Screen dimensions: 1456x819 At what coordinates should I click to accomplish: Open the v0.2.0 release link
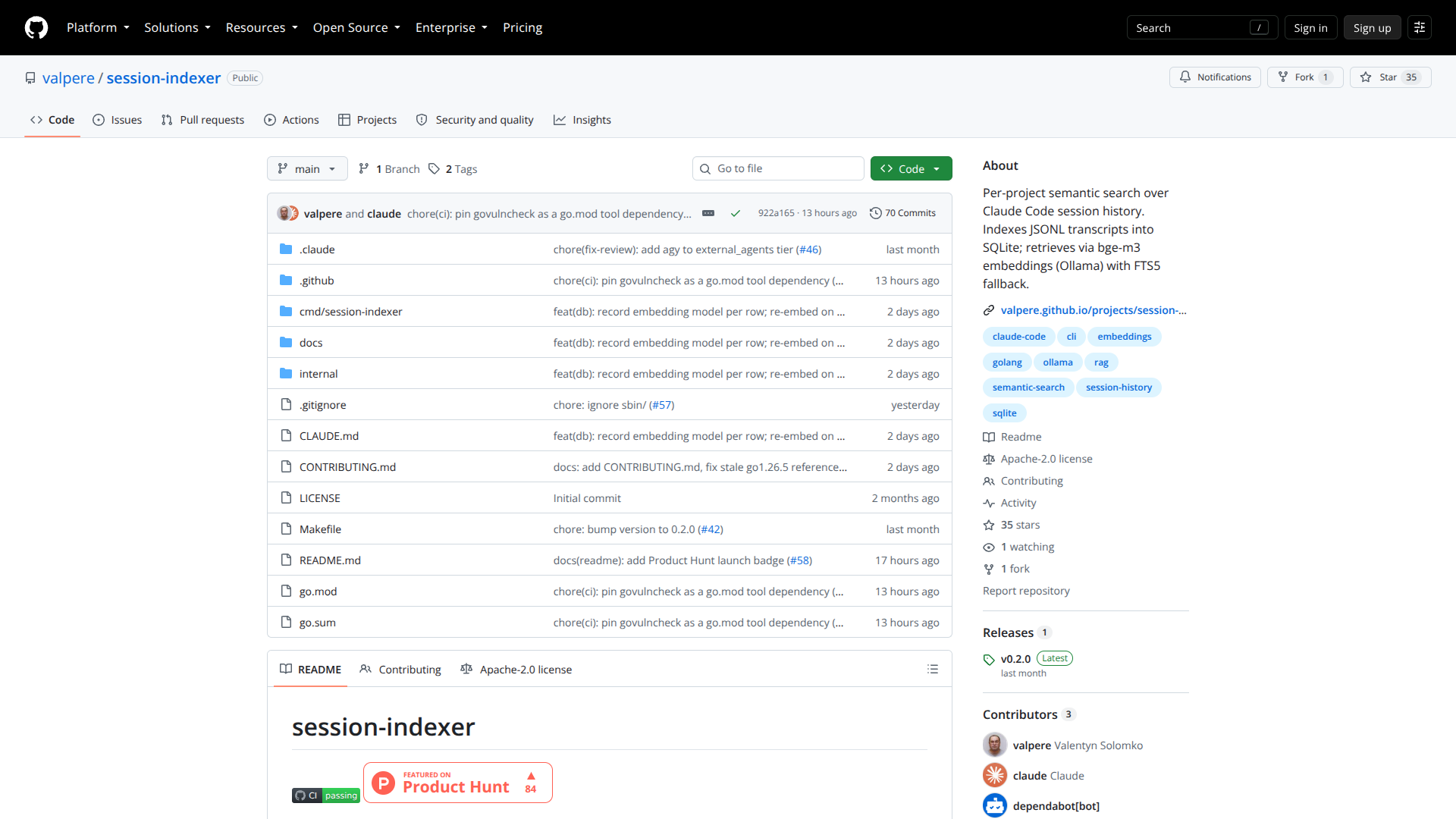tap(1015, 659)
